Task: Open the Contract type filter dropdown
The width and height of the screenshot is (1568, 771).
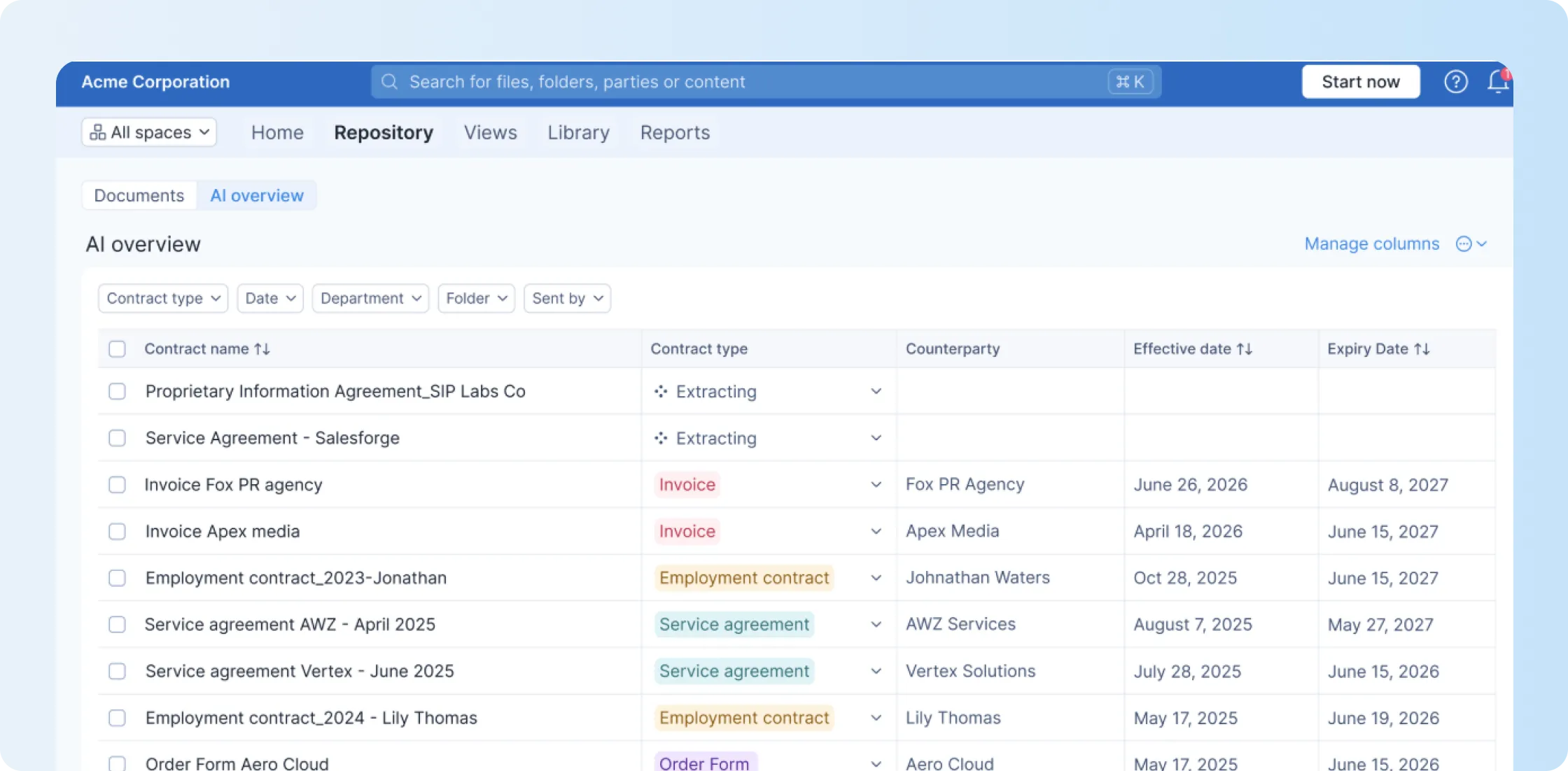Action: (163, 298)
